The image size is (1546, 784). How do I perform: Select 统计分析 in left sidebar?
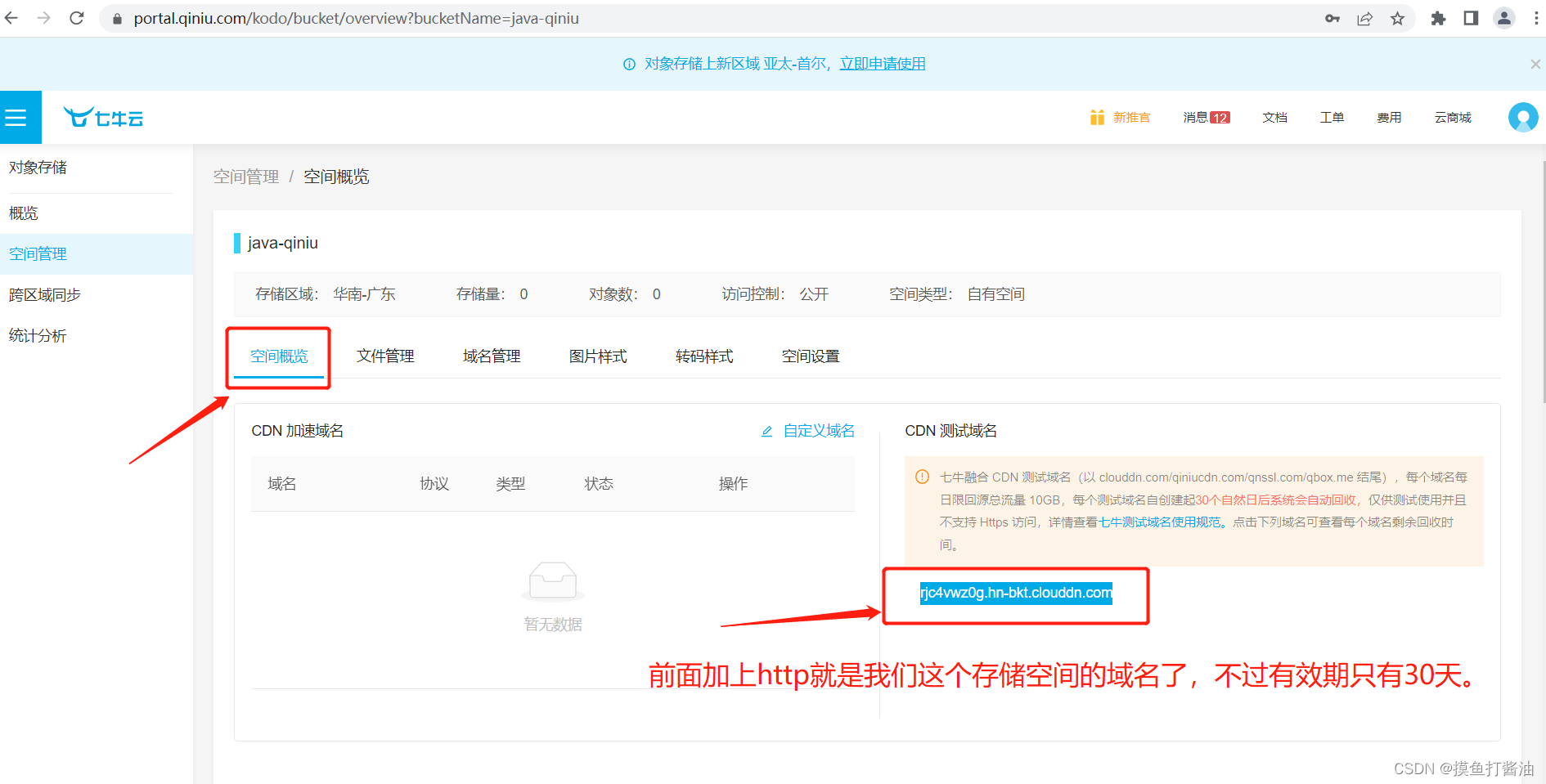[x=97, y=336]
